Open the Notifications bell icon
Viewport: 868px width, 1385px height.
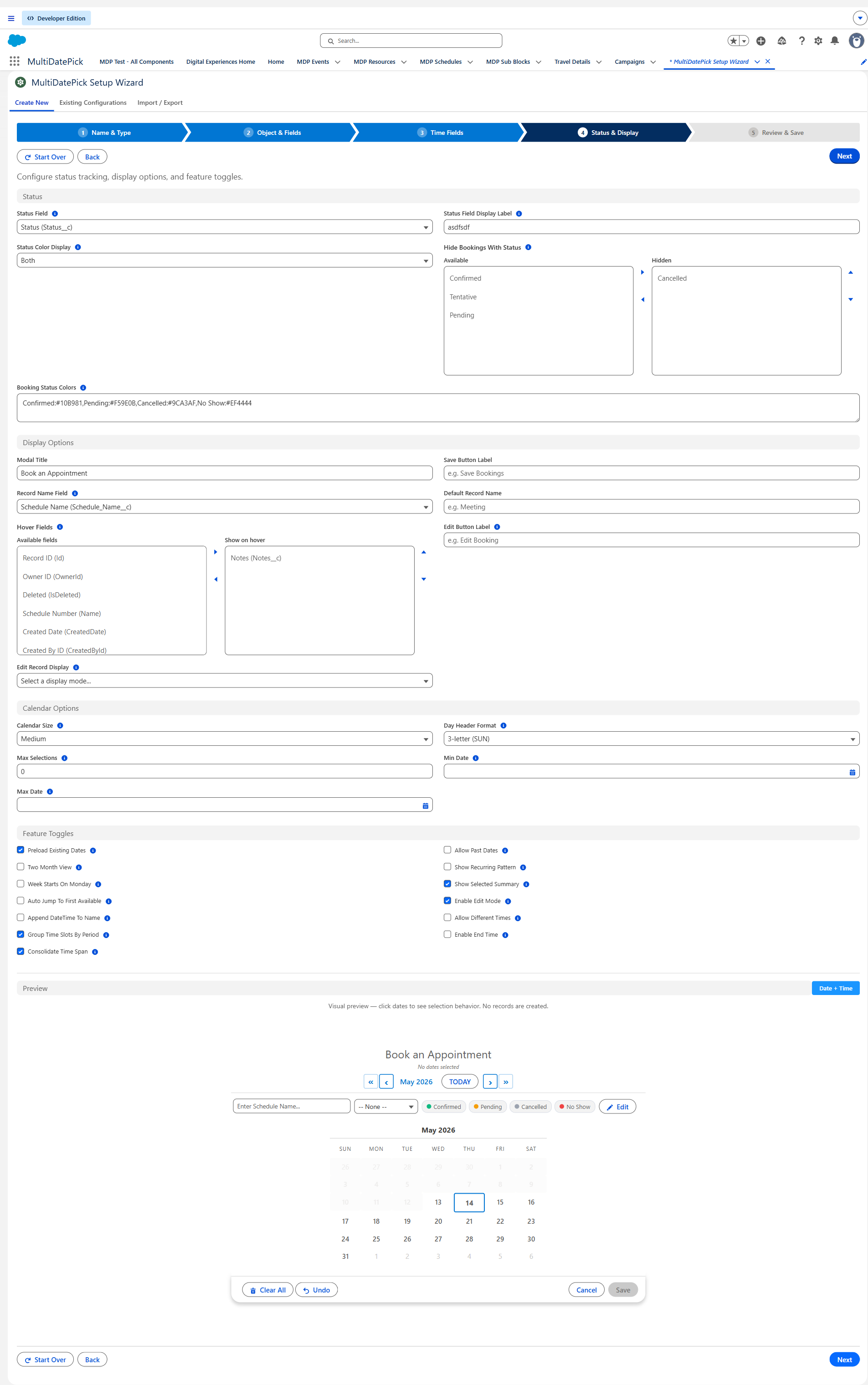click(835, 41)
